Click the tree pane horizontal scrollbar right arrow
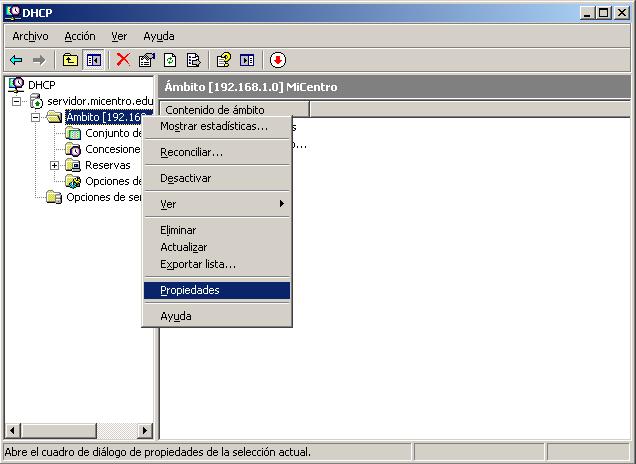 coord(145,431)
